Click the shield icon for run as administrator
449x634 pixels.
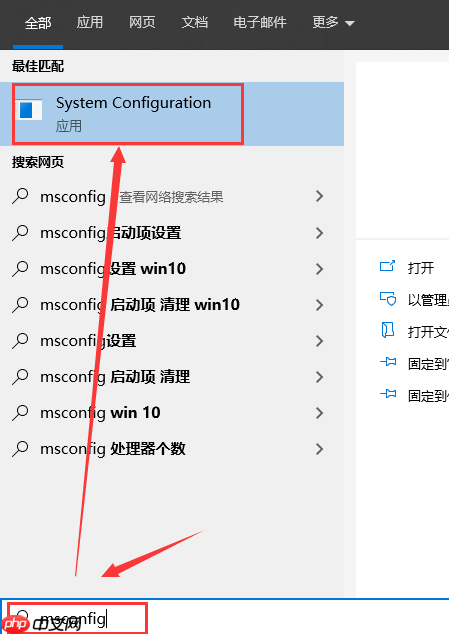388,299
